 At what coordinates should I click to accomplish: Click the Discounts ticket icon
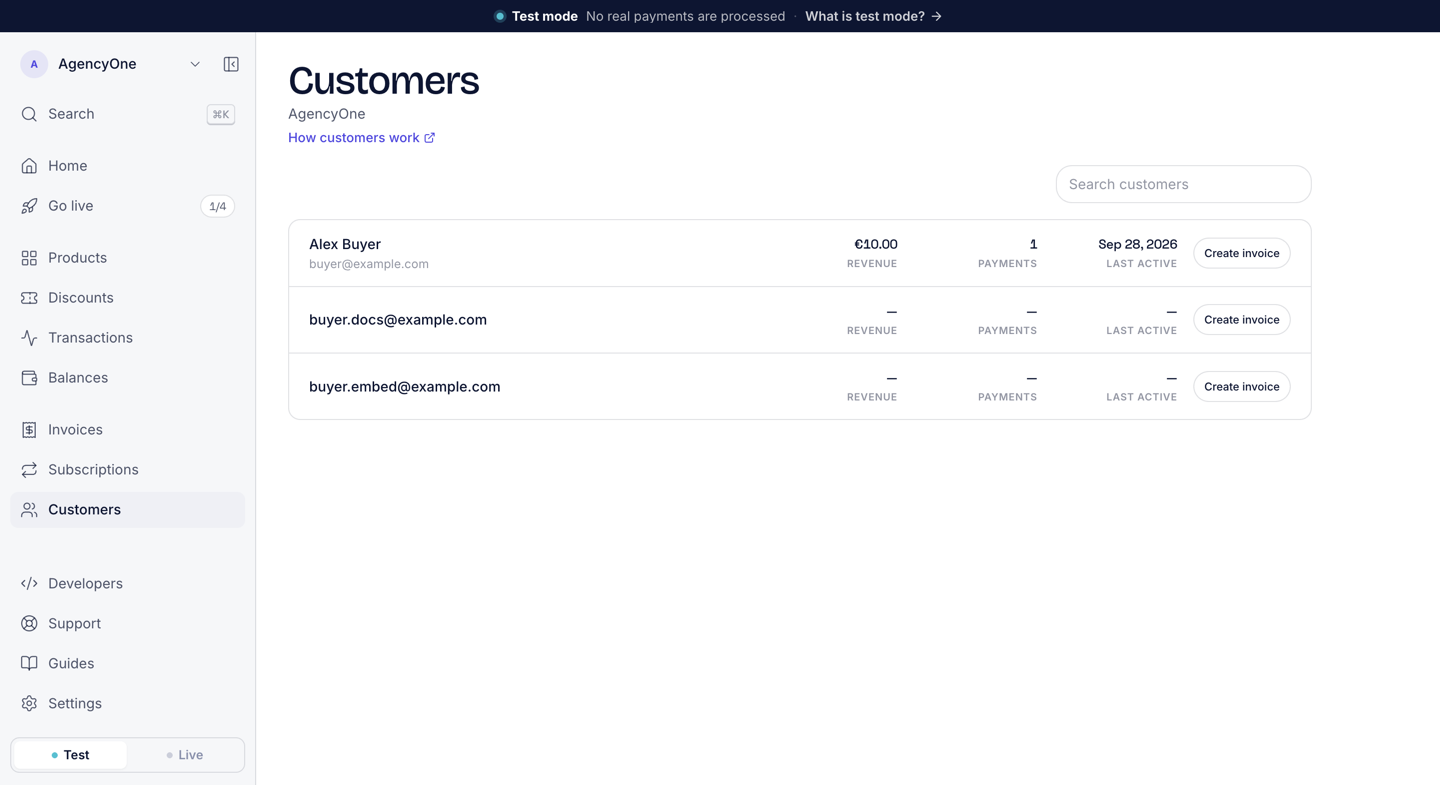pos(29,298)
